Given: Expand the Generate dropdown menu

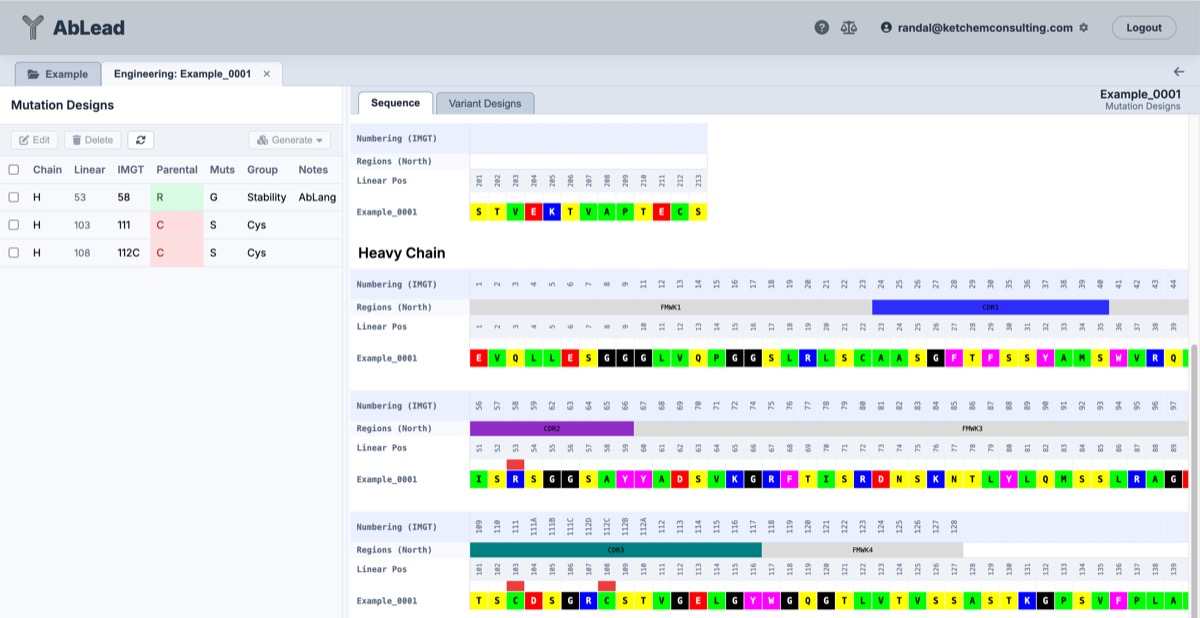Looking at the screenshot, I should (x=290, y=140).
